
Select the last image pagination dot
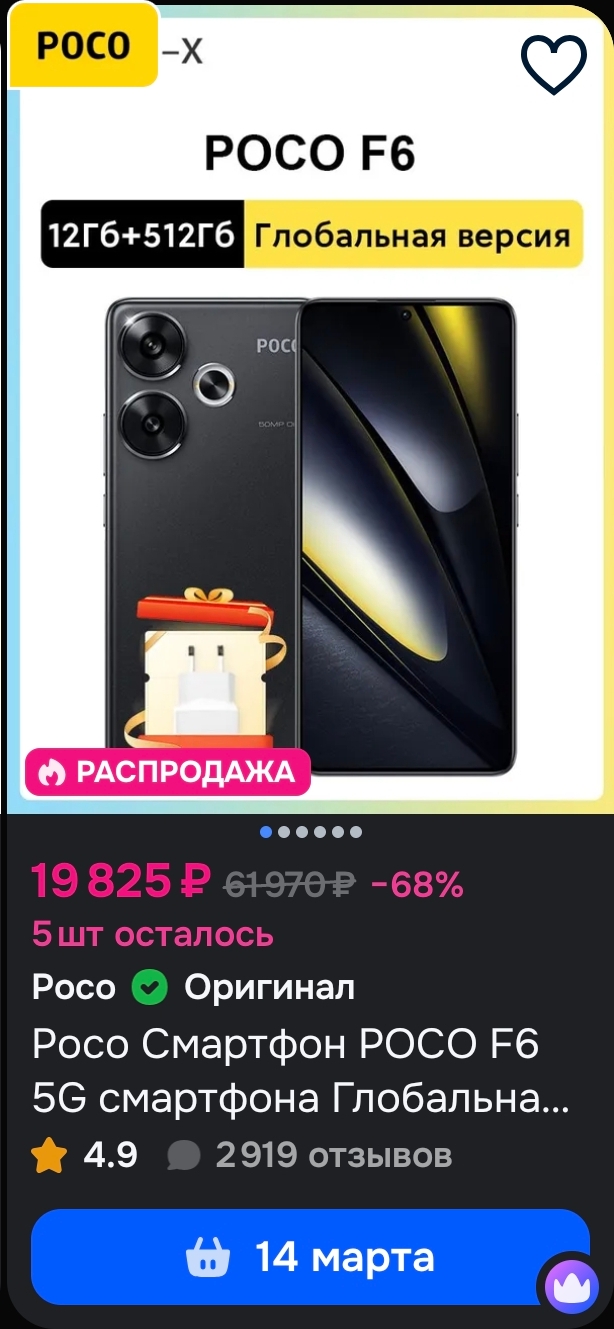[356, 832]
